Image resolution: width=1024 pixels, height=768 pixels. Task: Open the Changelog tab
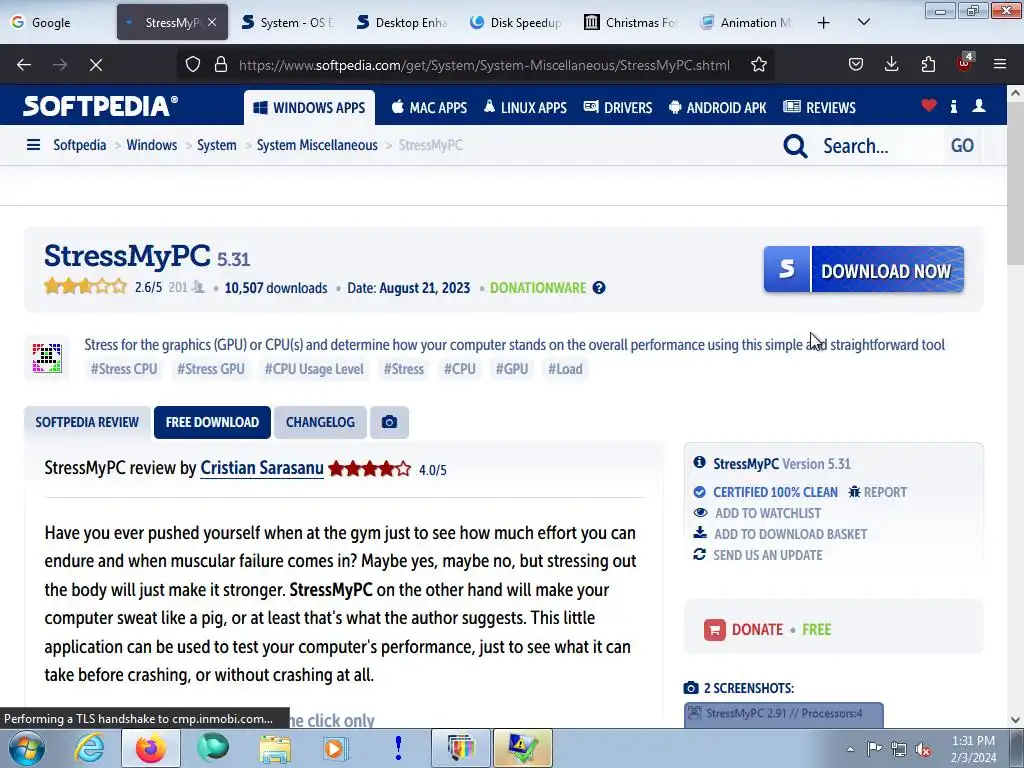(320, 423)
